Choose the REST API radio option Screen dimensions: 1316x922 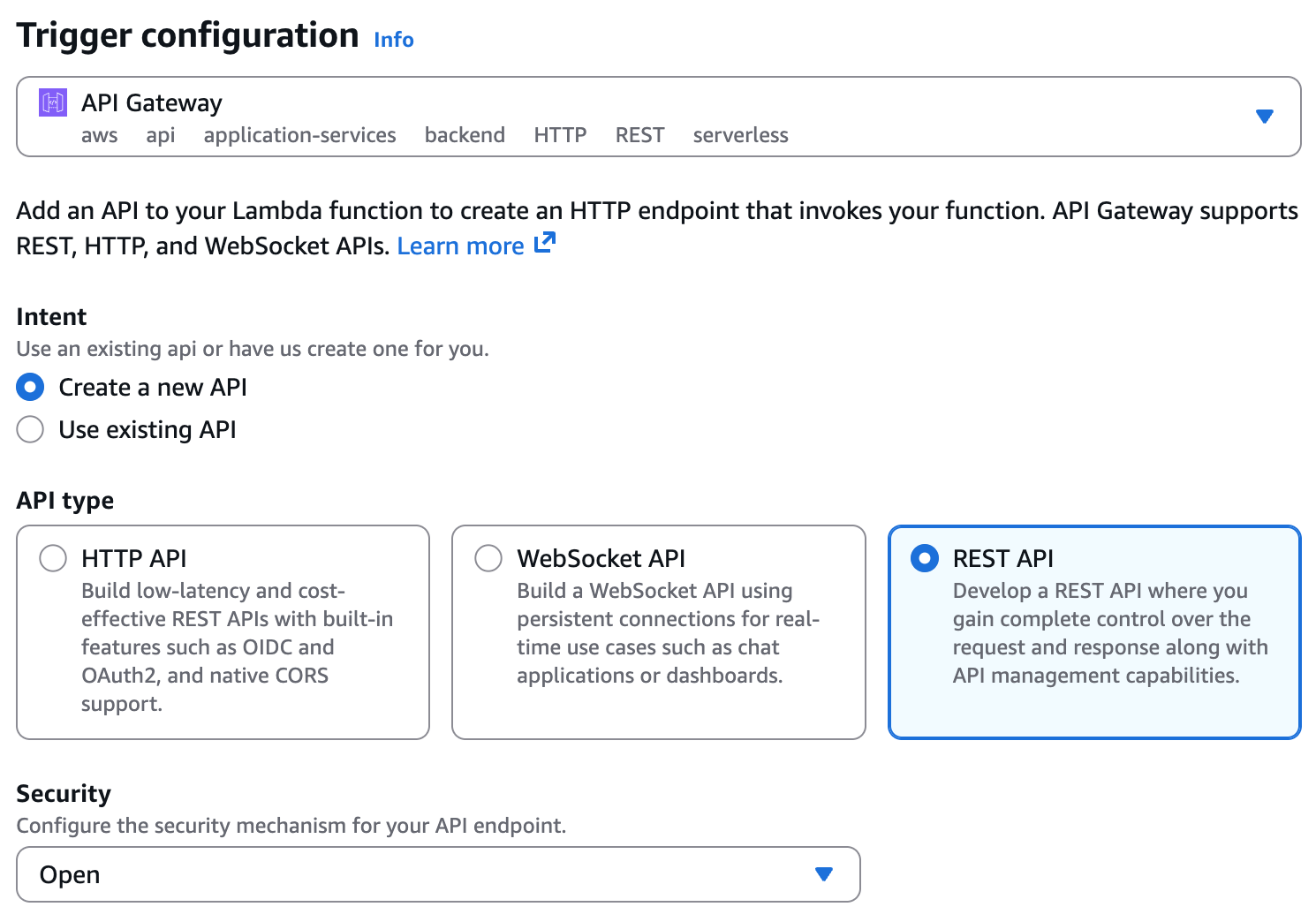click(924, 558)
